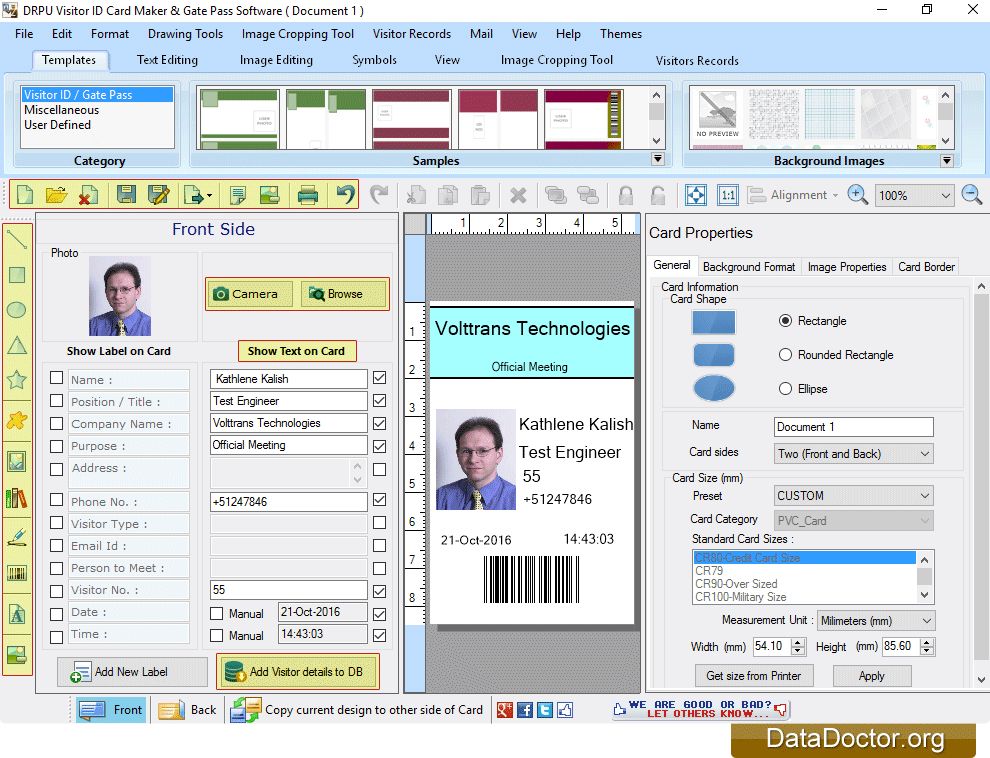
Task: Click the Zoom out magnifier icon
Action: [x=971, y=195]
